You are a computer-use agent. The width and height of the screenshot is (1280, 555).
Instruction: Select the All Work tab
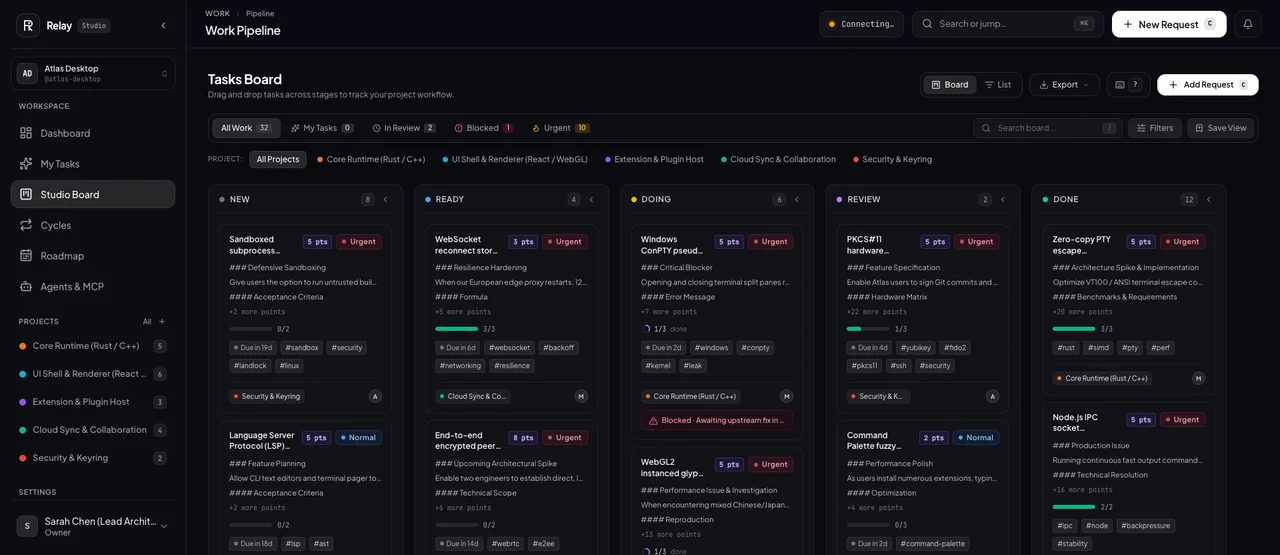[246, 128]
